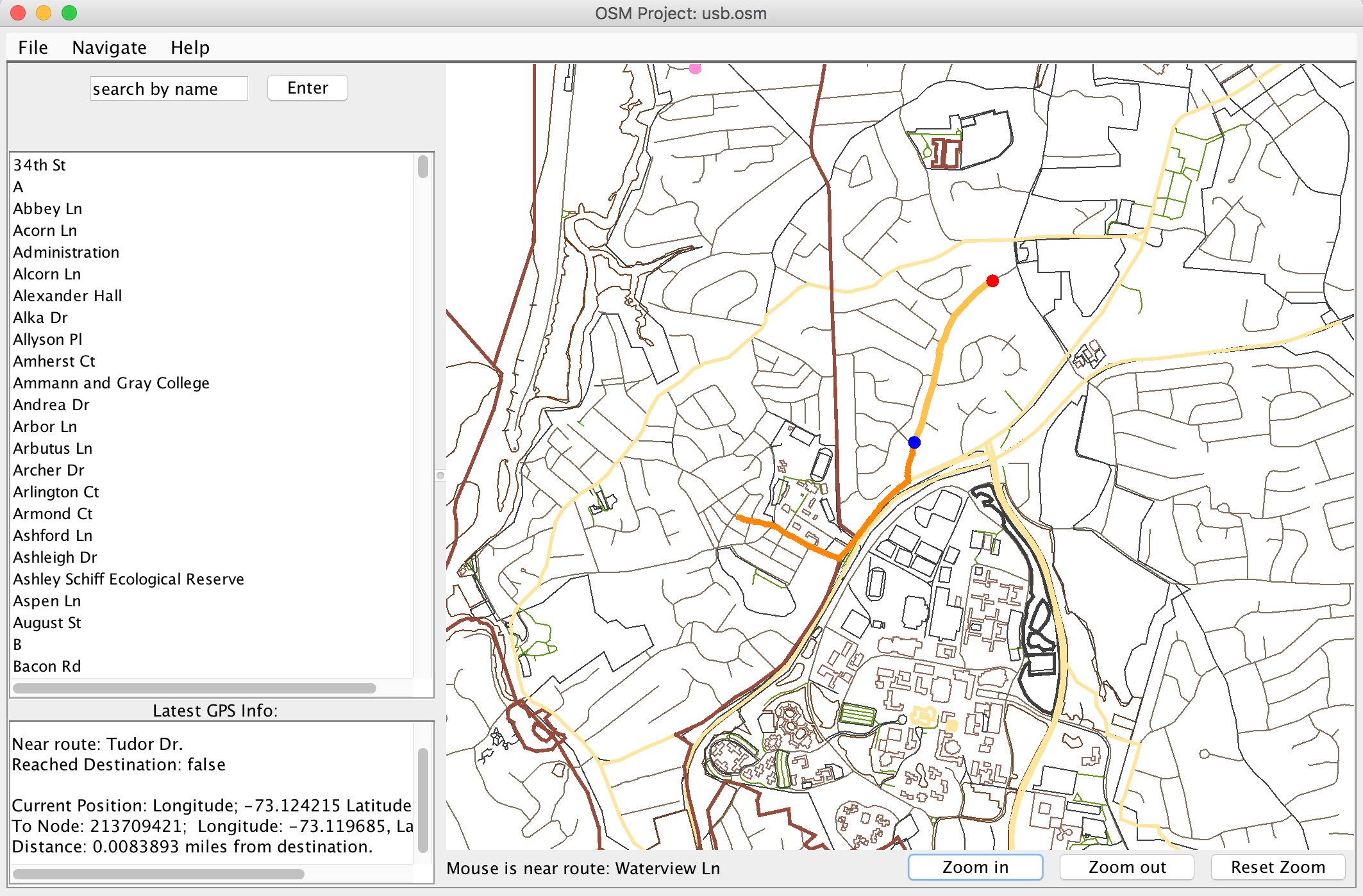Screen dimensions: 1363x896
Task: Click the split pane divider handle
Action: (x=440, y=476)
